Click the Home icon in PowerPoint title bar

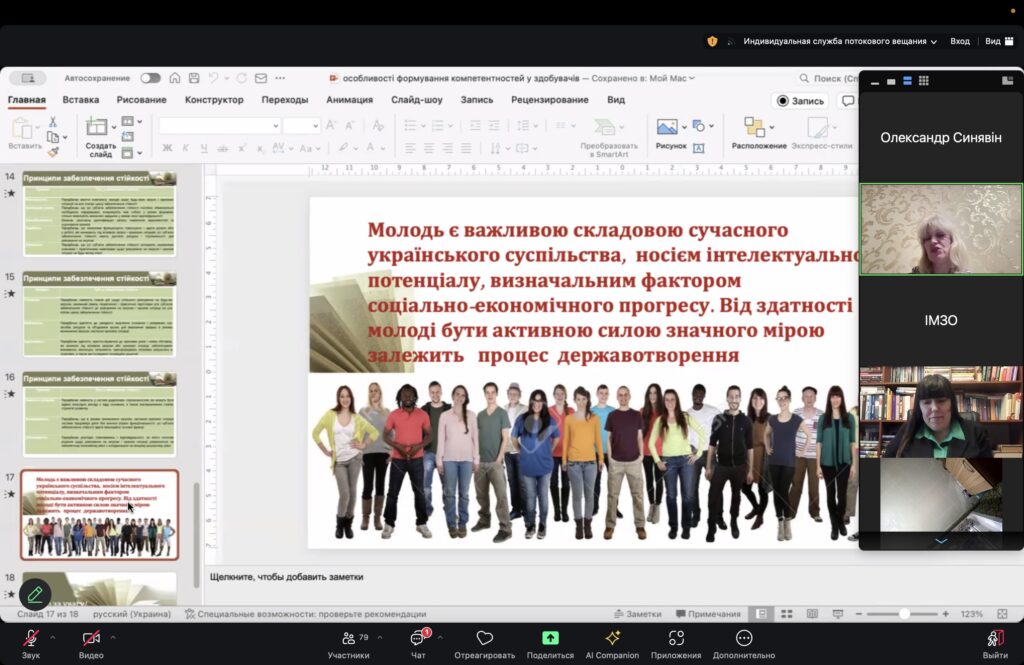coord(174,78)
